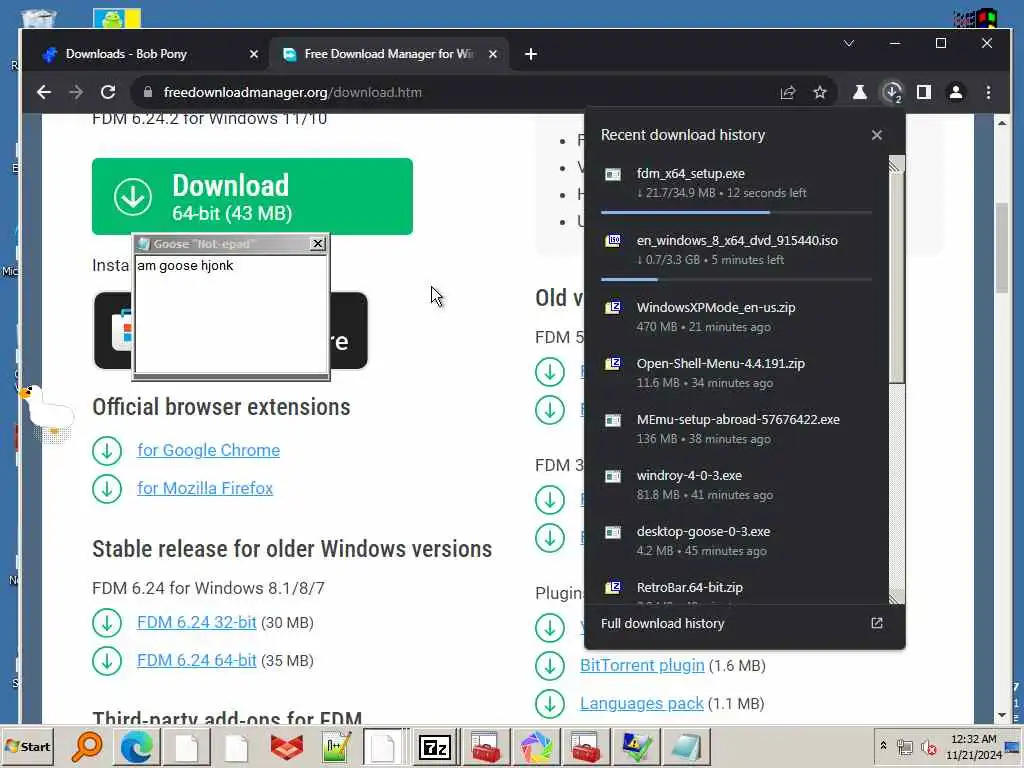Click the green Download 64-bit button

pyautogui.click(x=252, y=197)
